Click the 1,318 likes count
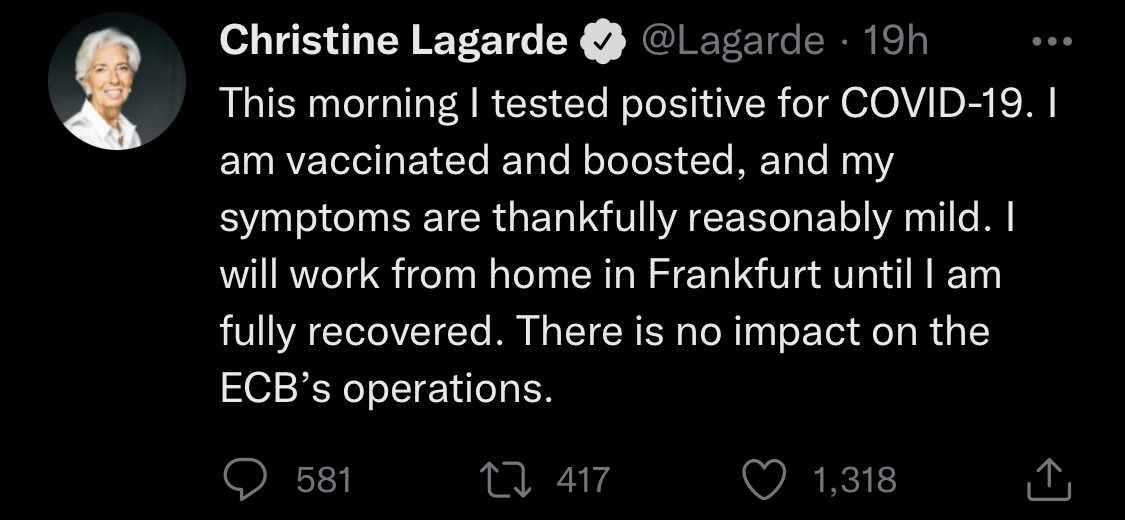 click(854, 480)
